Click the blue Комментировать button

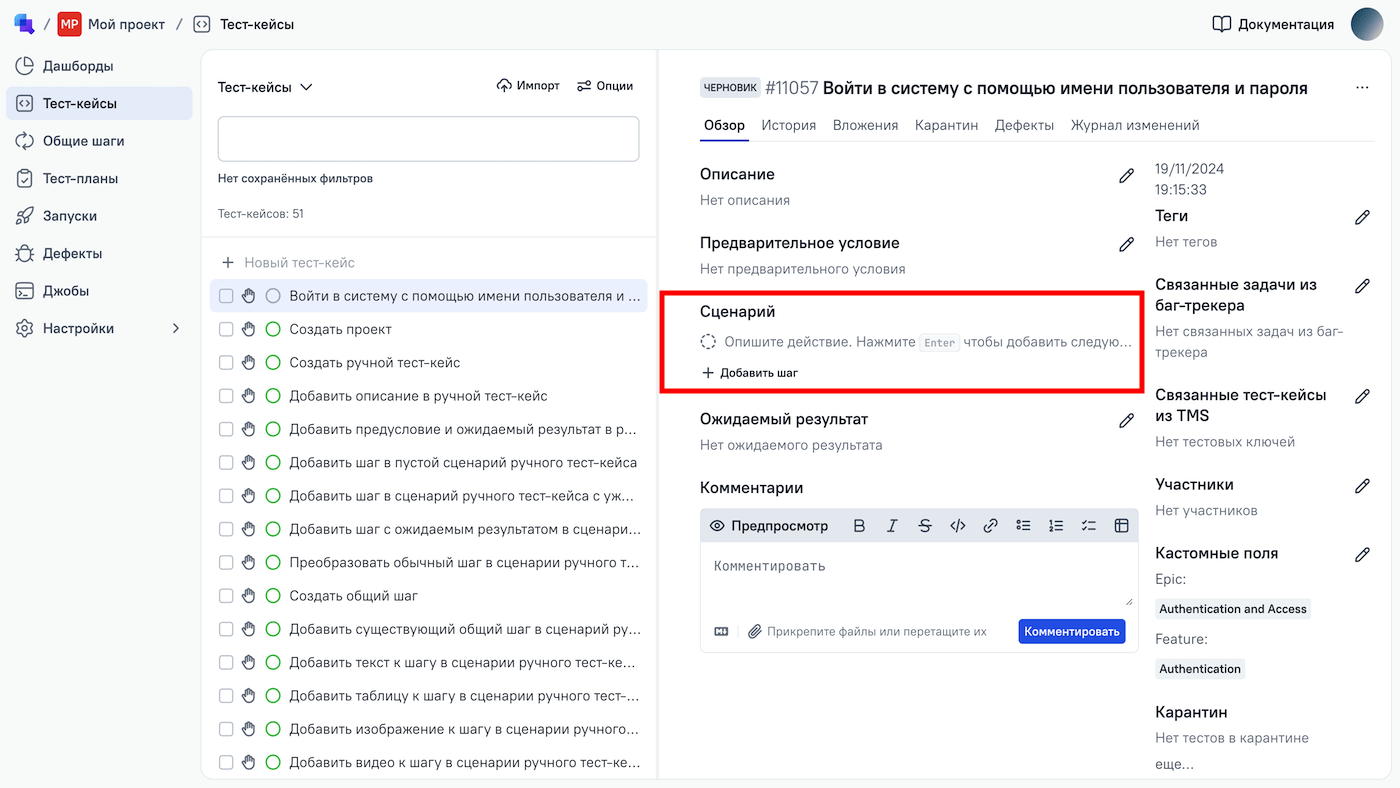(1071, 631)
